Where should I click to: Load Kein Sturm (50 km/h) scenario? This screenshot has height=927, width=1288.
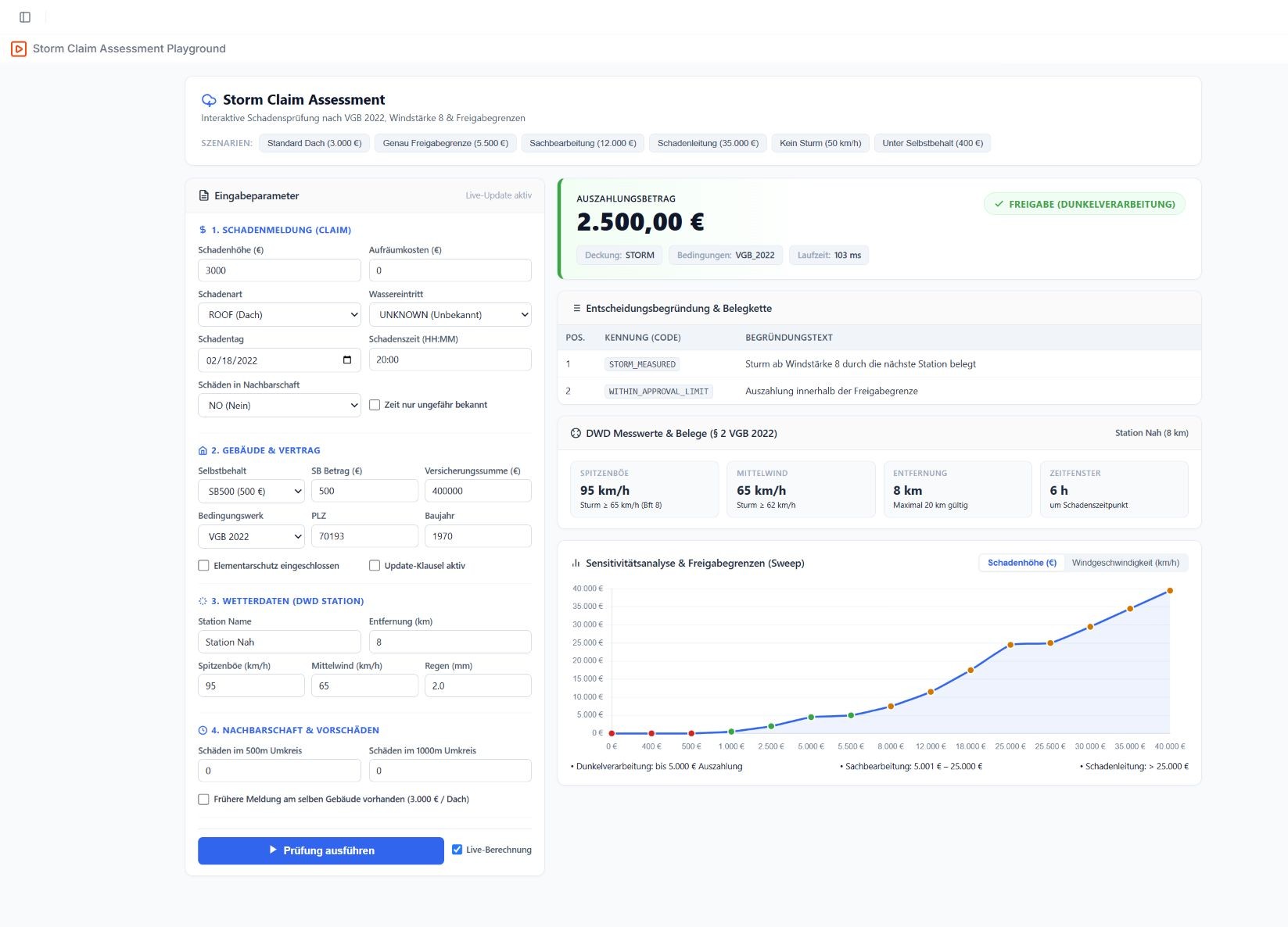[820, 143]
